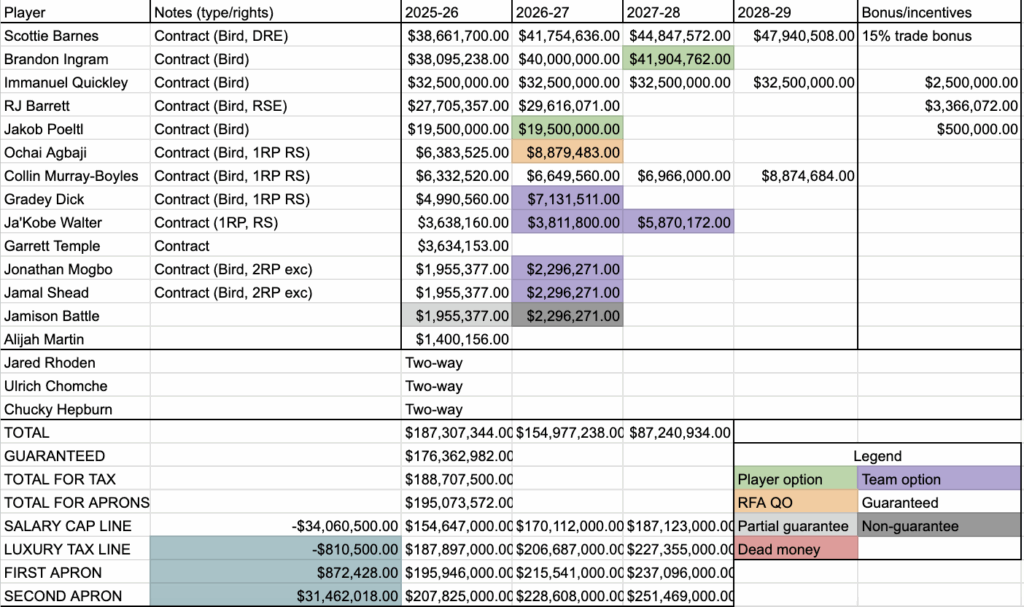Select the Ochai Agbaji name cell
The image size is (1024, 607).
(75, 152)
